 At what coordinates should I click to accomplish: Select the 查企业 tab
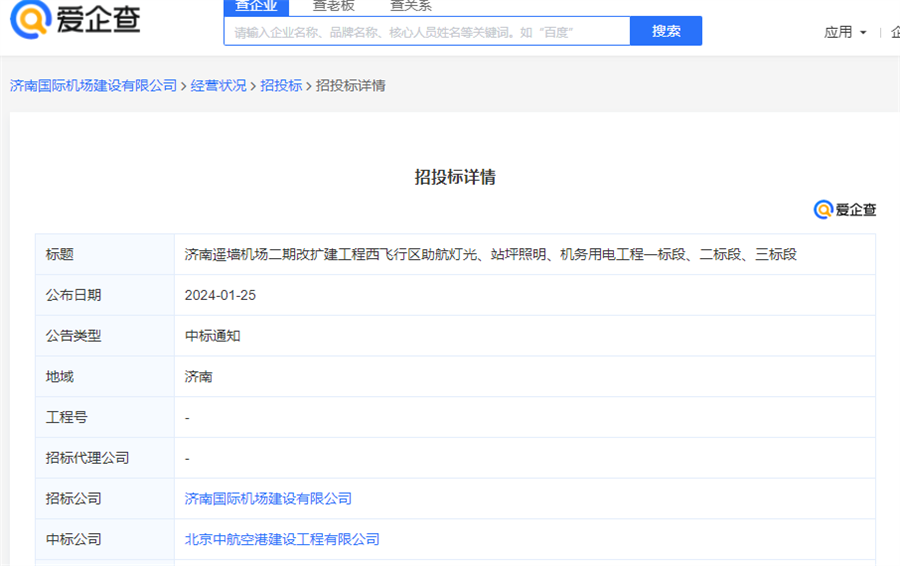(256, 7)
